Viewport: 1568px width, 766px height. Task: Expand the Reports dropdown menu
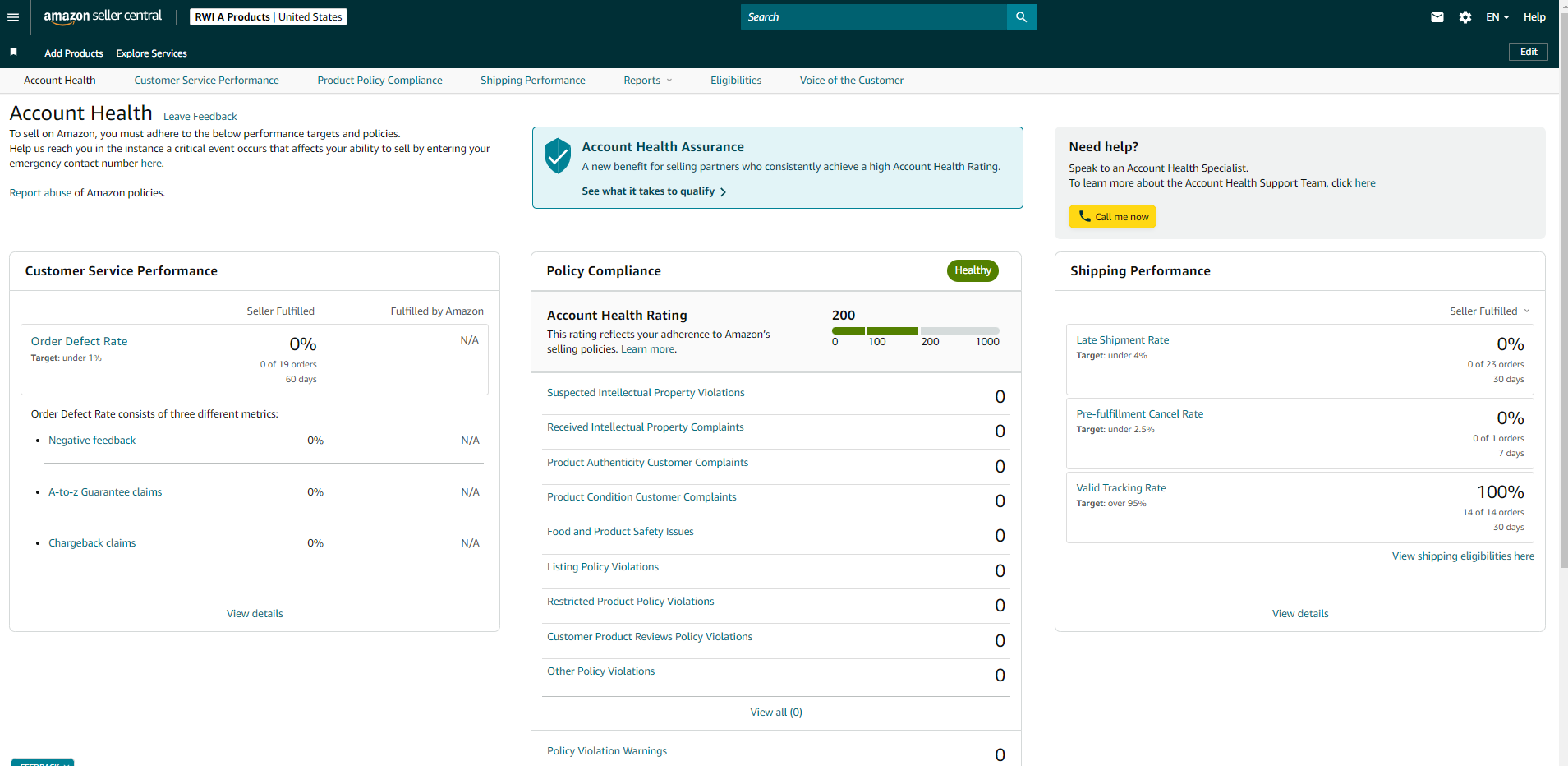tap(647, 81)
